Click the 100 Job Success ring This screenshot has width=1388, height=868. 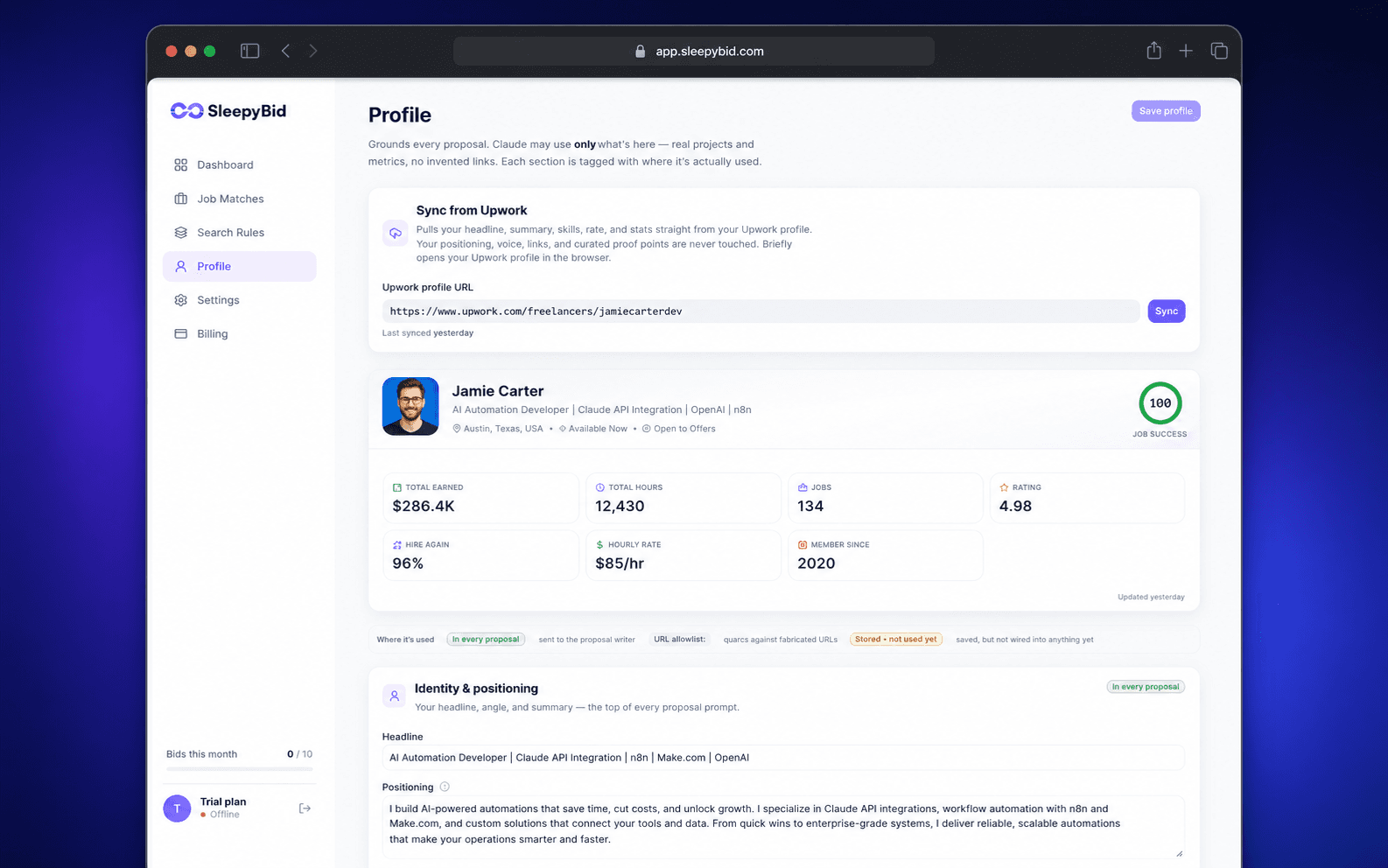[1160, 403]
